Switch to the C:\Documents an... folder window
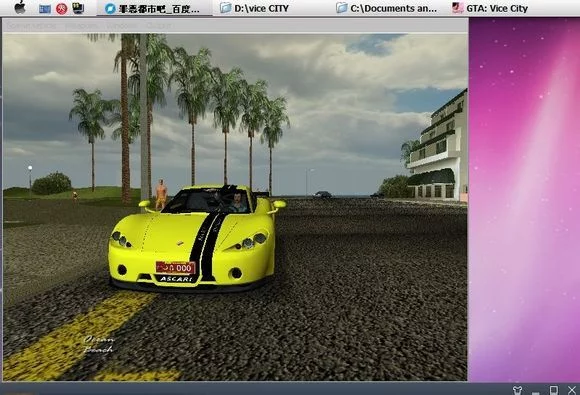Image resolution: width=580 pixels, height=395 pixels. pyautogui.click(x=387, y=8)
